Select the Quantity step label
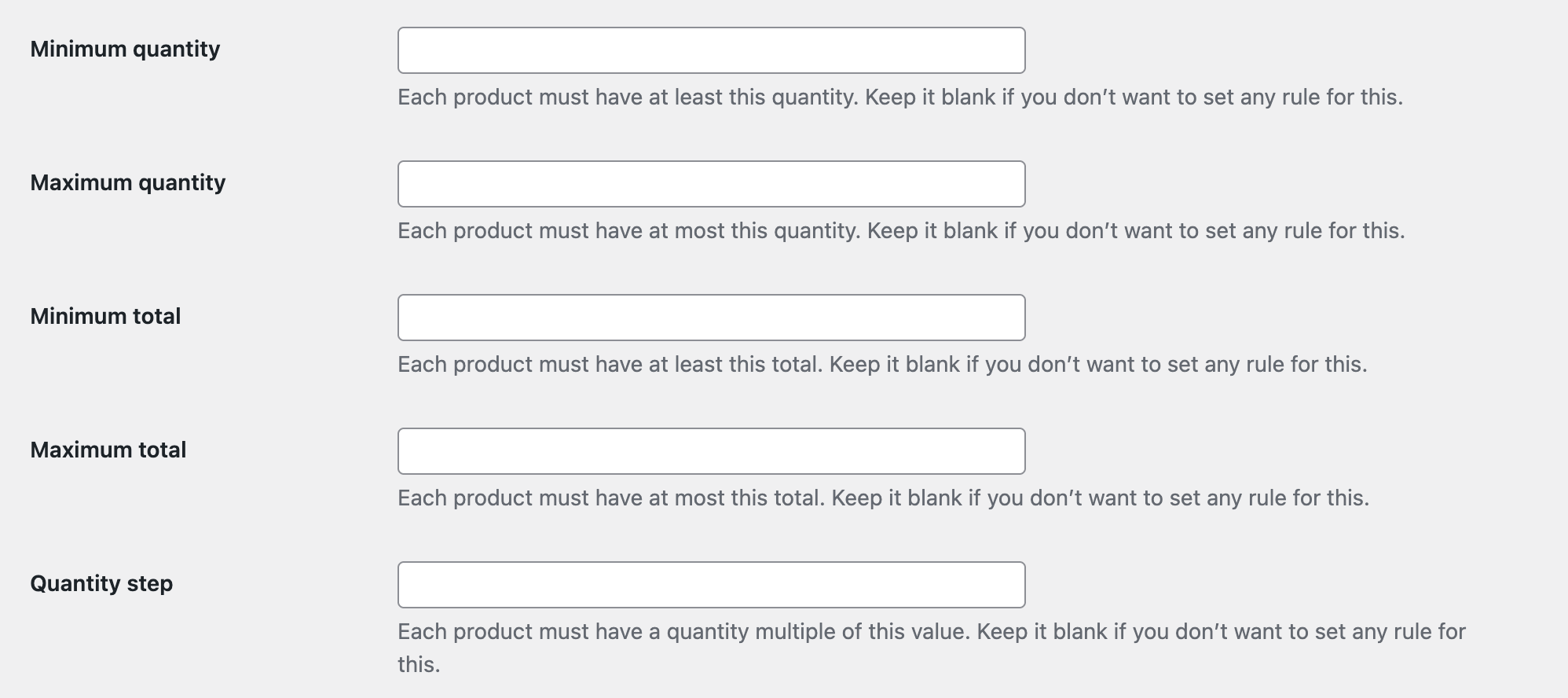This screenshot has width=1568, height=698. click(x=101, y=584)
